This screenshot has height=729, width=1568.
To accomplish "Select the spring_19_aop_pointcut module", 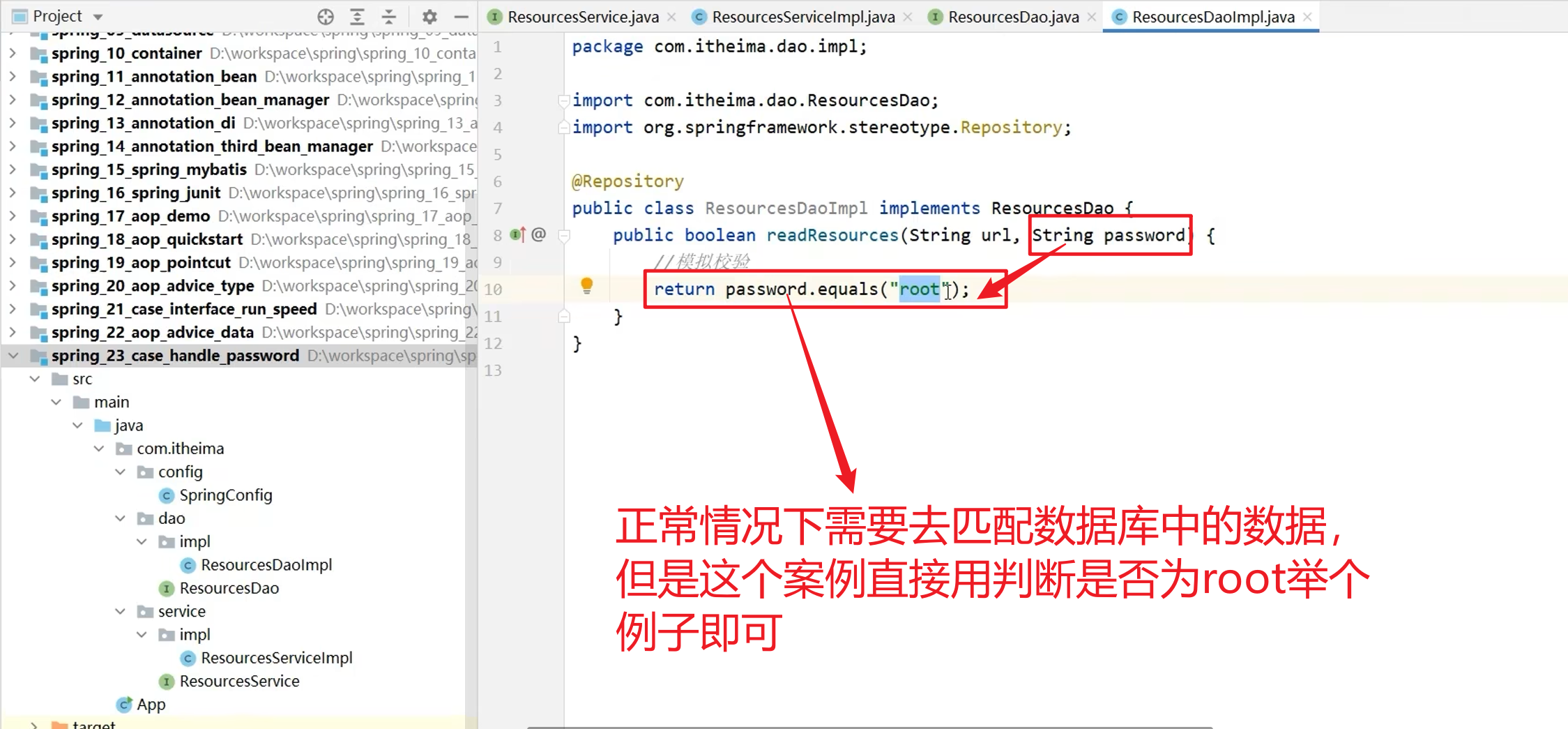I will coord(141,262).
